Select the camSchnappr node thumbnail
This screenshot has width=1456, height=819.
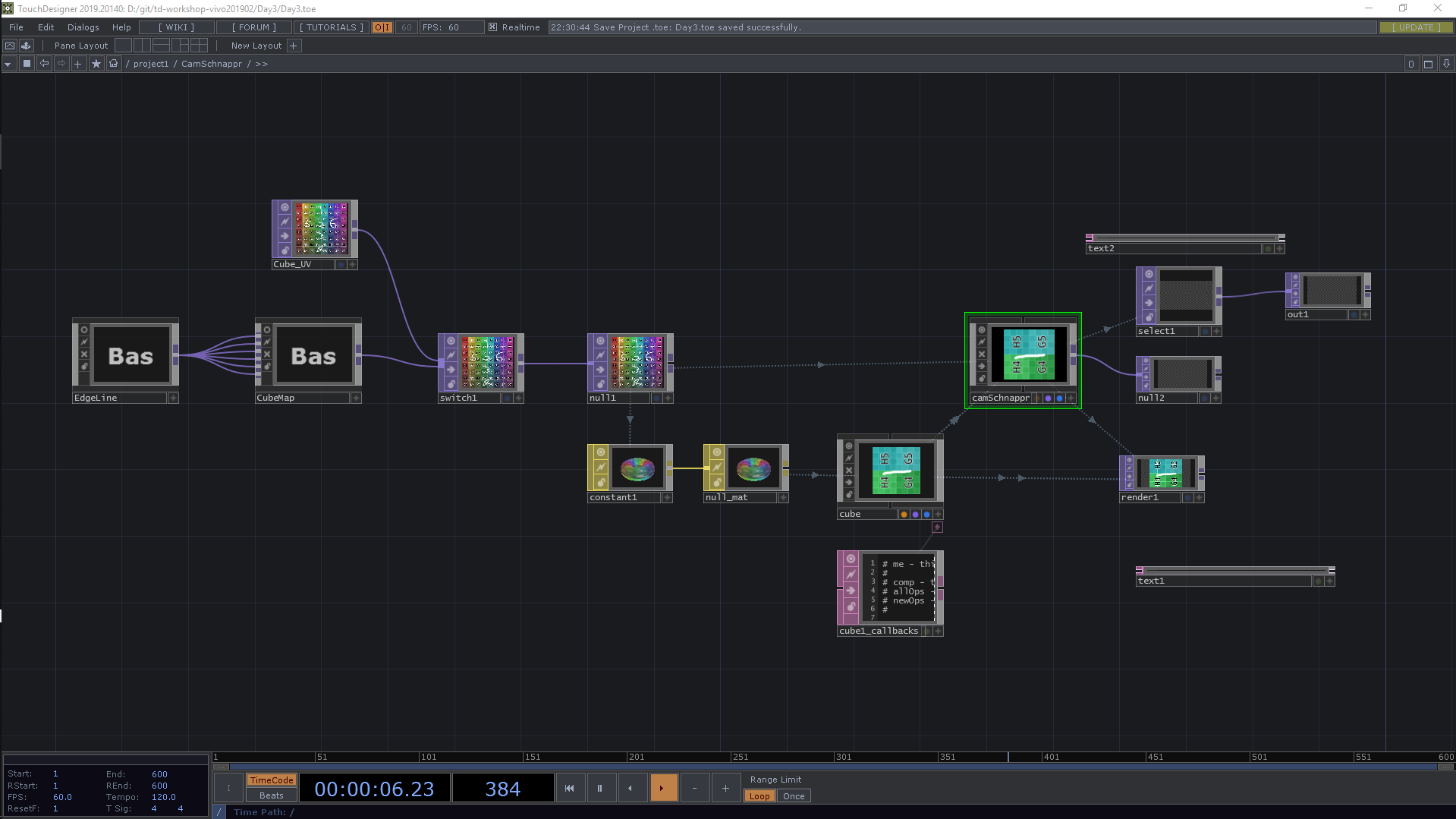pyautogui.click(x=1028, y=354)
